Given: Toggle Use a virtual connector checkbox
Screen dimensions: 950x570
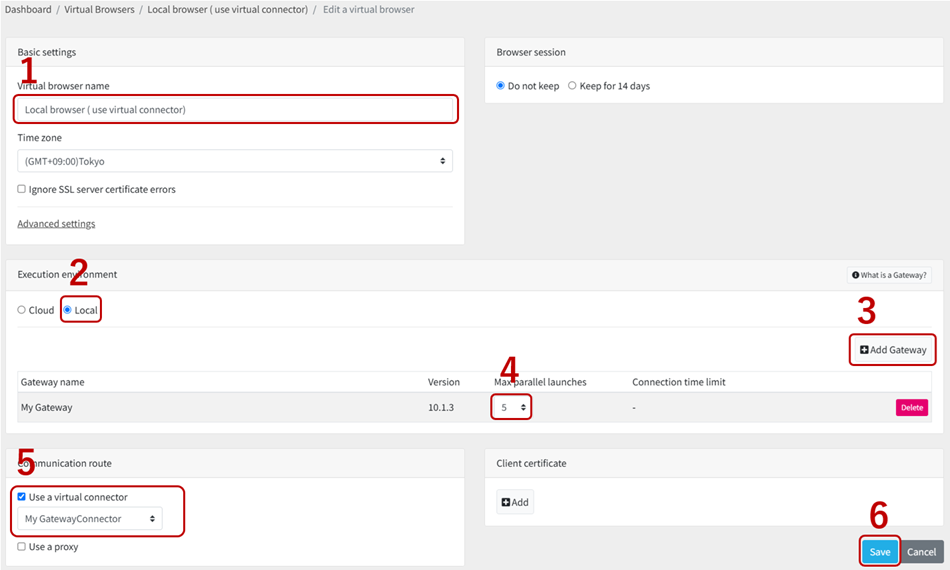Looking at the screenshot, I should [22, 497].
